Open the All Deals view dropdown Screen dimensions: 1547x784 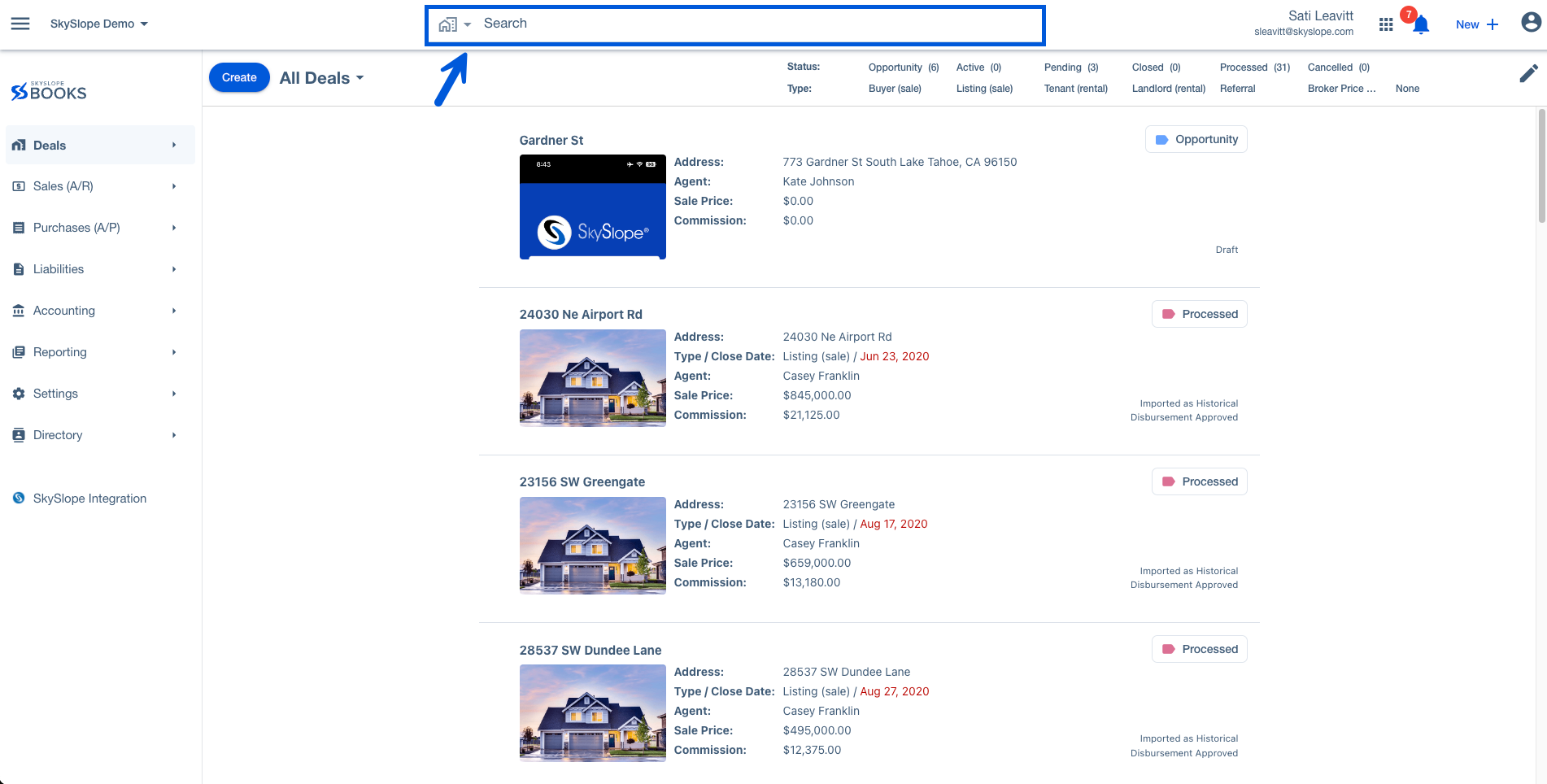322,78
